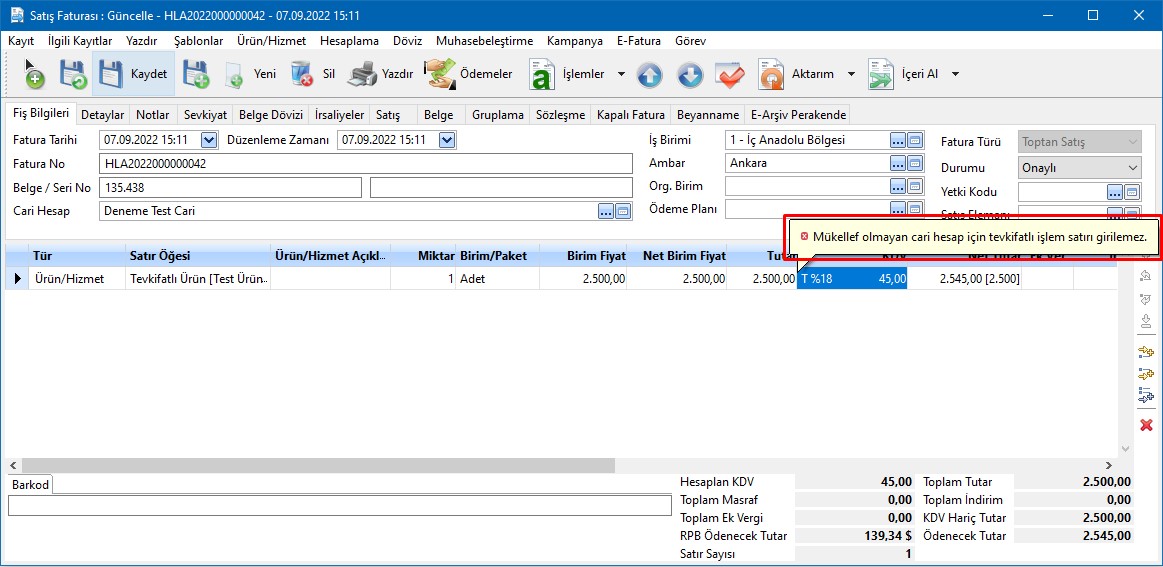
Task: Print the invoice using Yazdır icon
Action: 380,74
